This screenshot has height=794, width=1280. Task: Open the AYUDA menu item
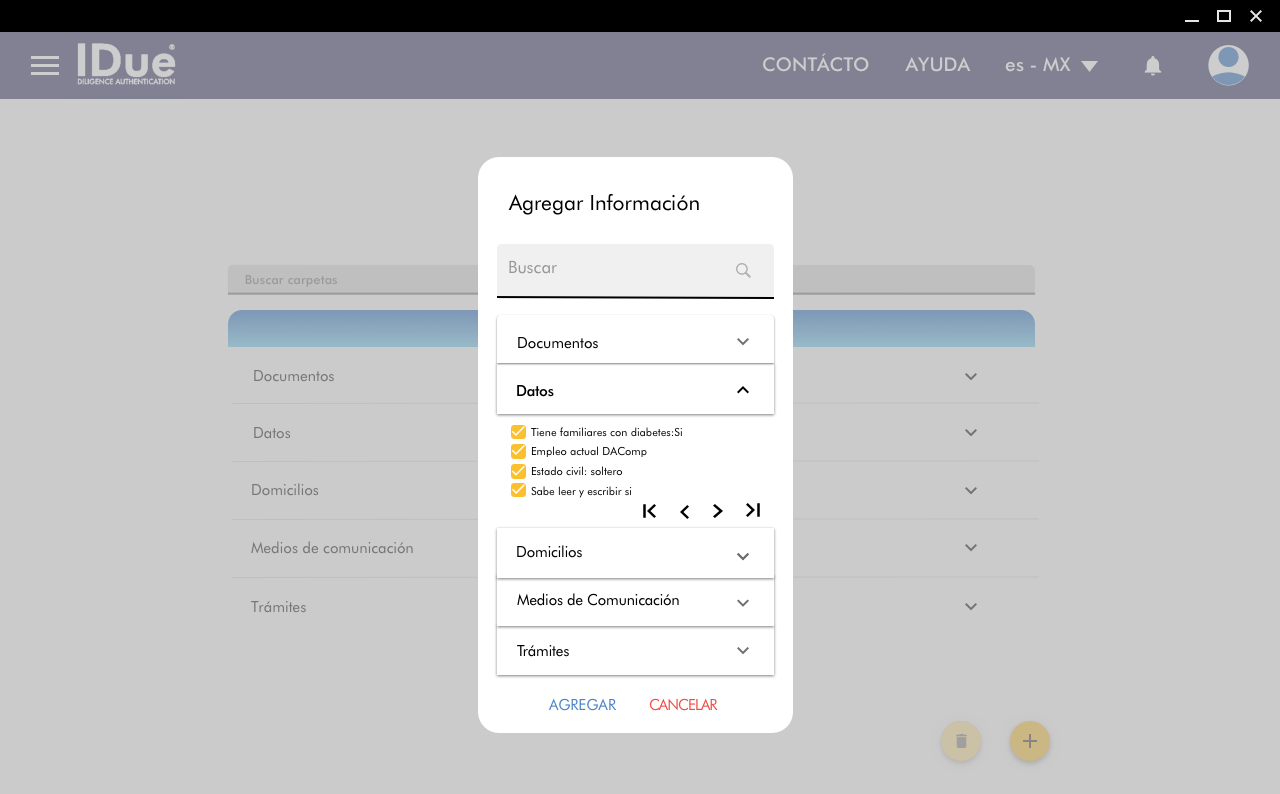(x=937, y=65)
